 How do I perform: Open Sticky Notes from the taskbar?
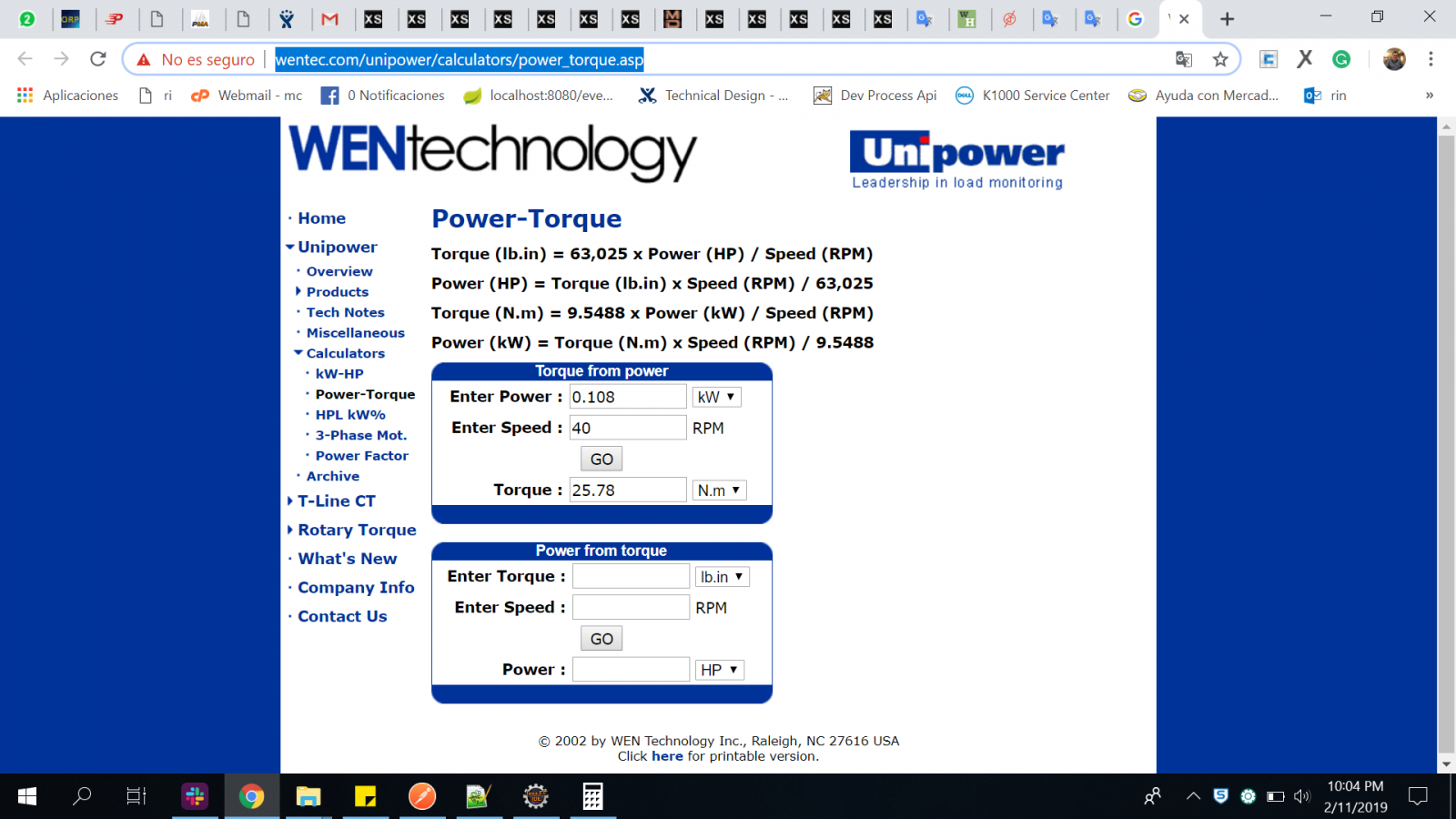pos(365,796)
